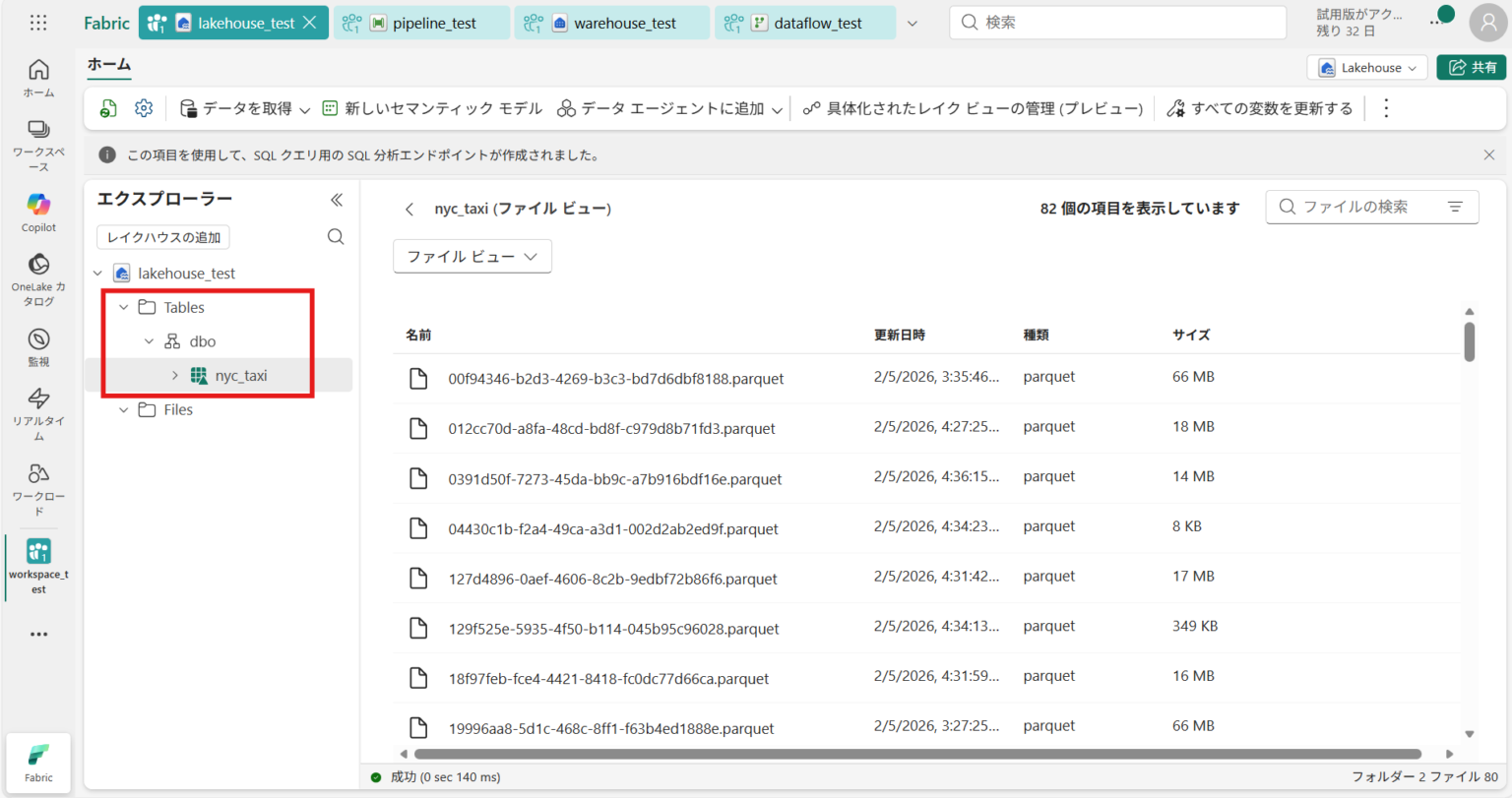Click the 試用版 trial status text
Image resolution: width=1512 pixels, height=798 pixels.
pyautogui.click(x=1359, y=23)
